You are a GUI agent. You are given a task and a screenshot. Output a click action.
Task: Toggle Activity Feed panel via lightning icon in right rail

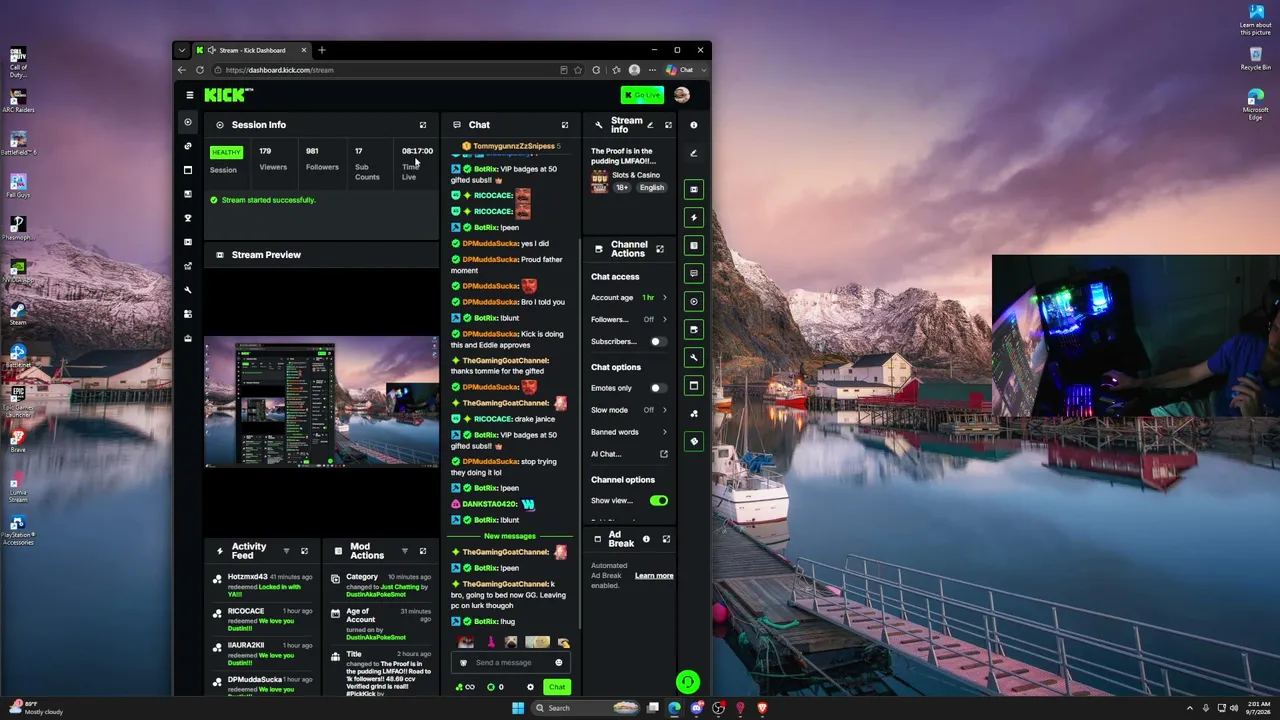click(x=694, y=217)
